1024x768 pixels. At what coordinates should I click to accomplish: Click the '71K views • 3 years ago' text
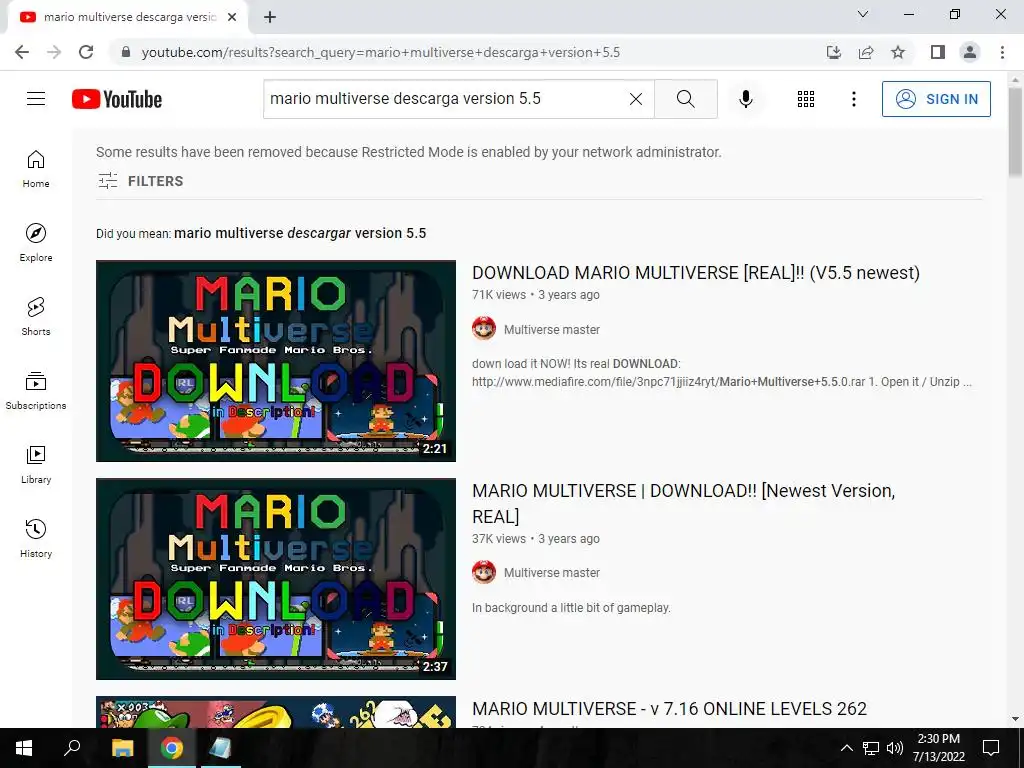[x=536, y=295]
